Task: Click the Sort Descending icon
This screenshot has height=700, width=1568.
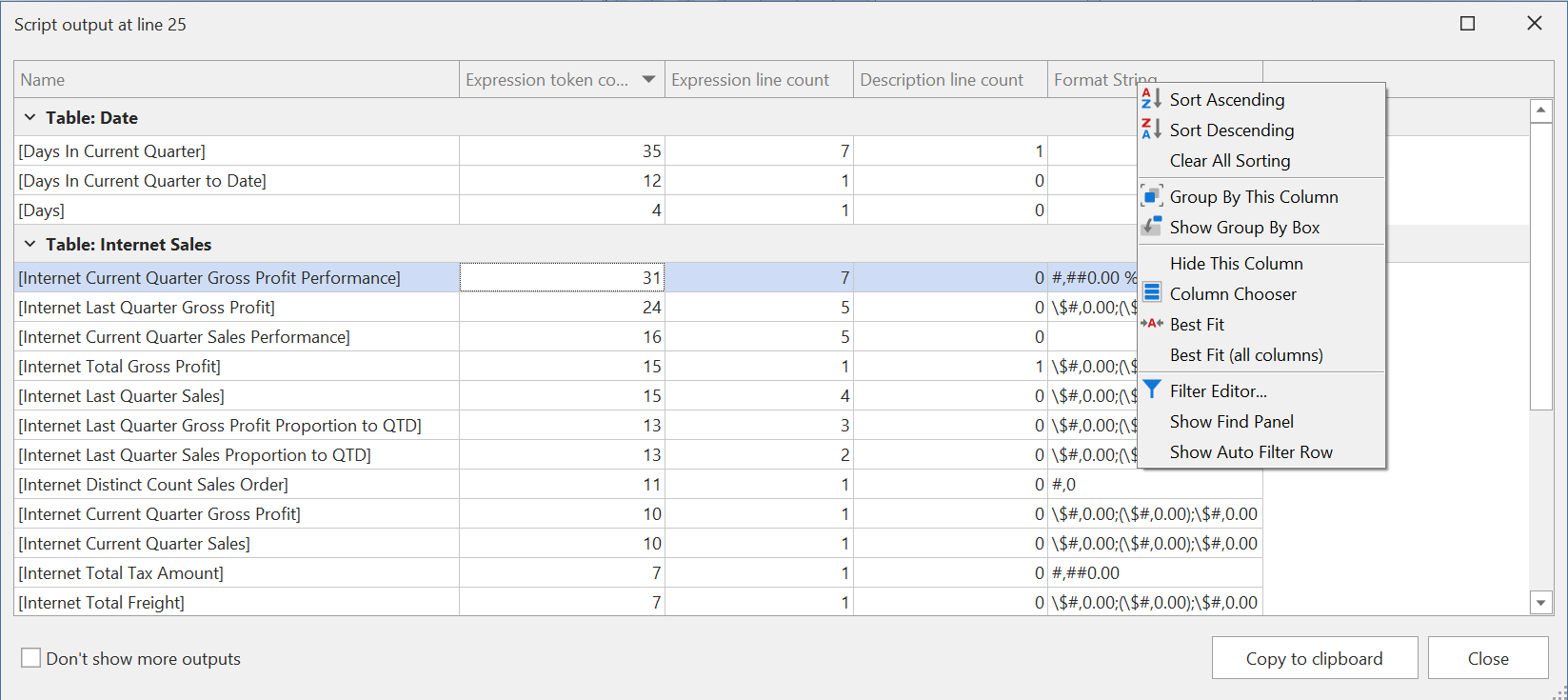Action: 1151,130
